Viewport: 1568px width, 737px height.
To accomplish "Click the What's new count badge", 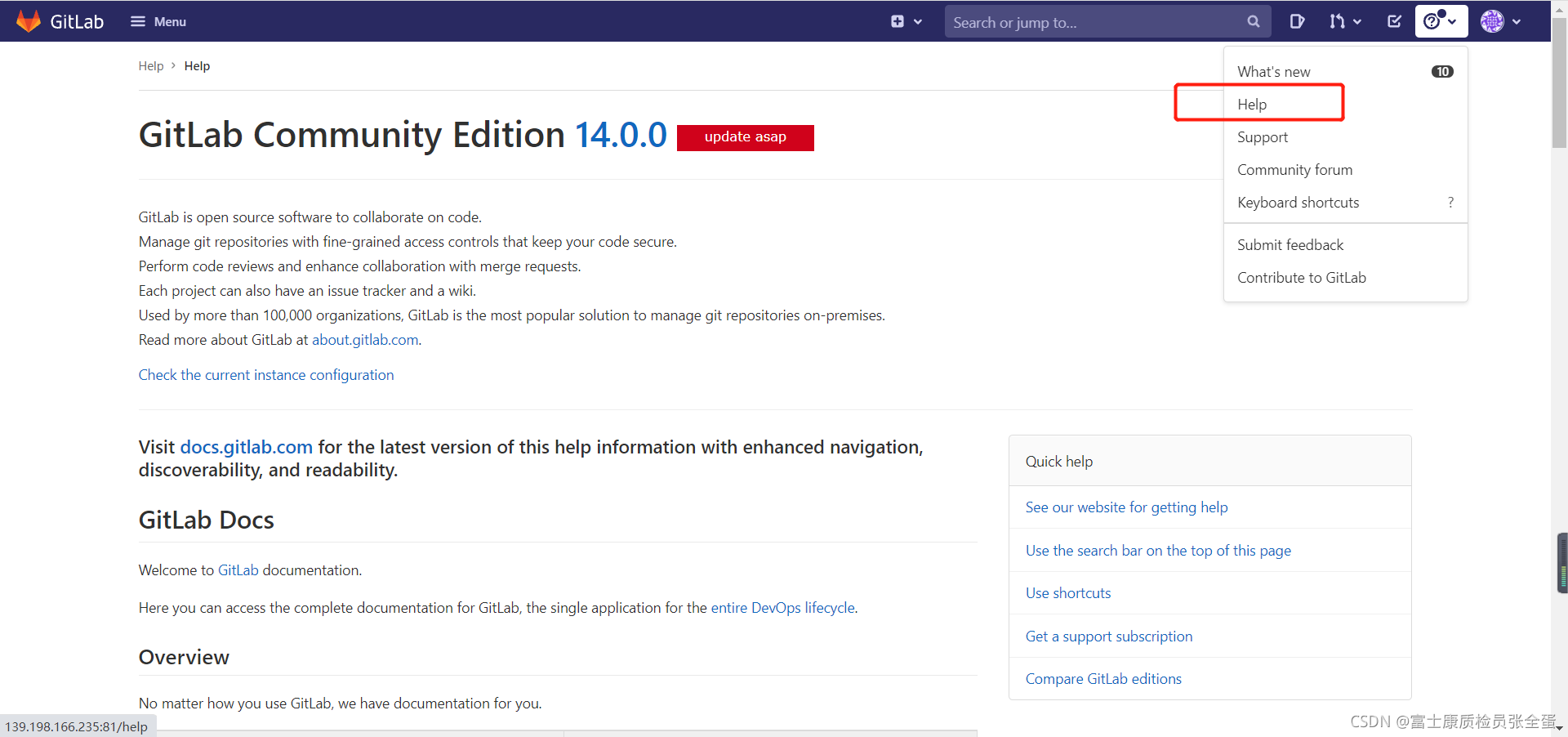I will point(1442,72).
